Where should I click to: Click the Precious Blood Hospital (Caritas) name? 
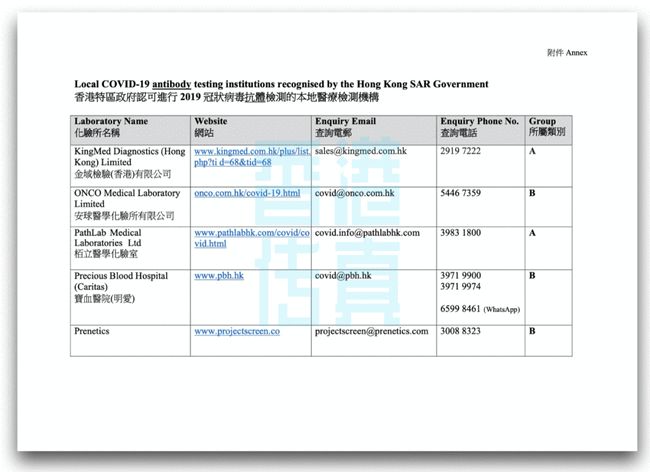click(x=121, y=287)
